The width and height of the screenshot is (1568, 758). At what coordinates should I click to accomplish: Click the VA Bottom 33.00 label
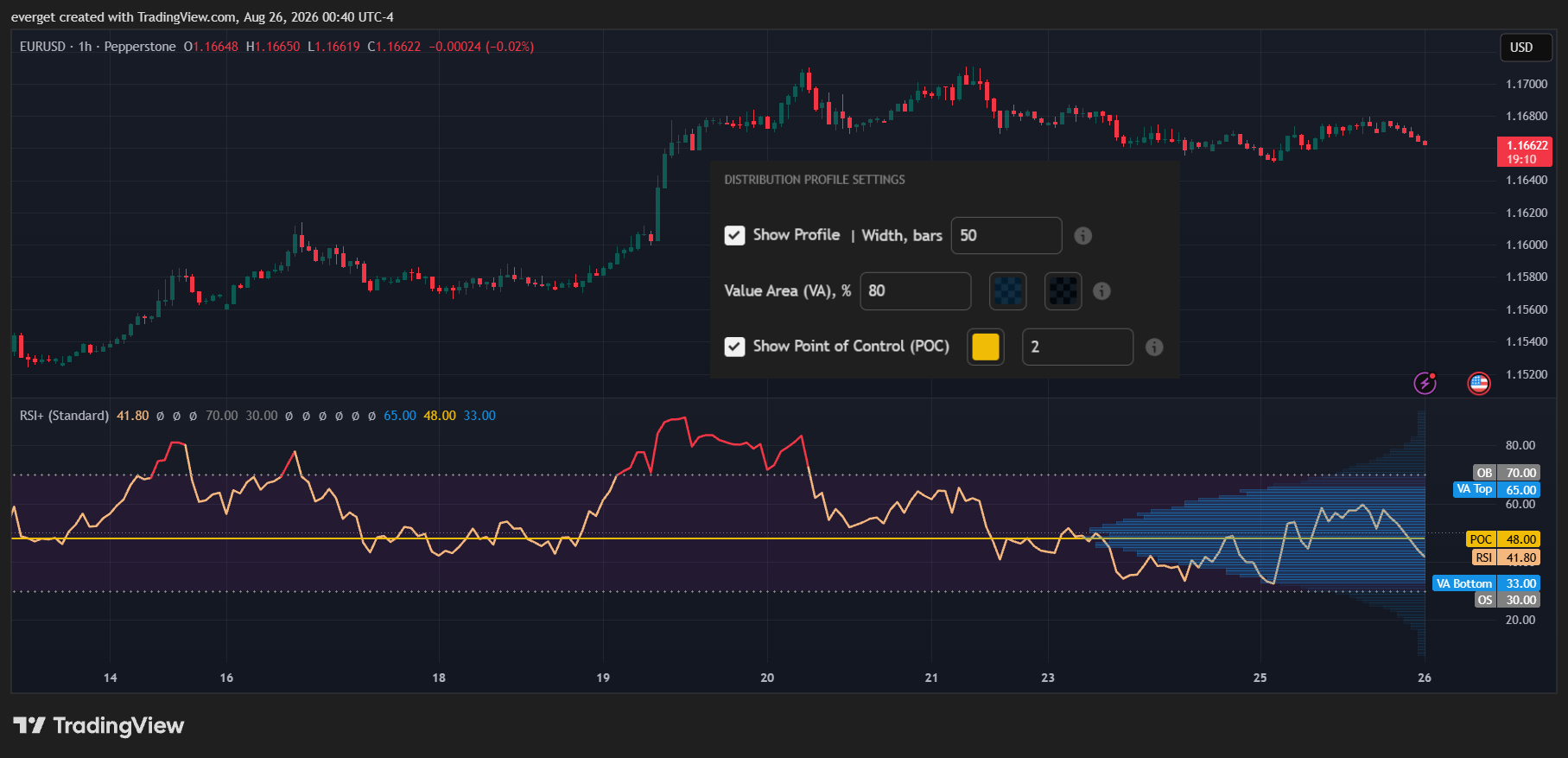[1487, 583]
